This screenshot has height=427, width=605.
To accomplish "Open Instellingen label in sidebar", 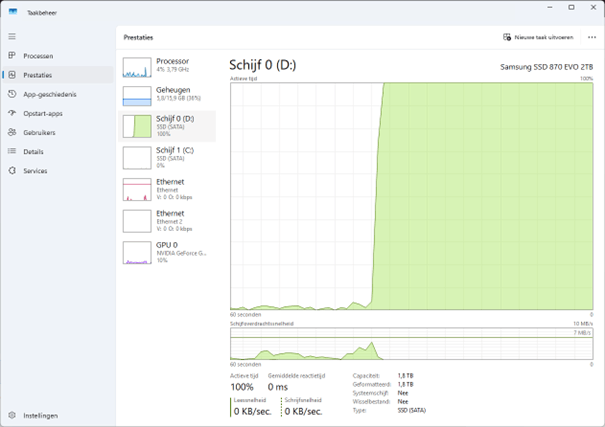I will [41, 415].
